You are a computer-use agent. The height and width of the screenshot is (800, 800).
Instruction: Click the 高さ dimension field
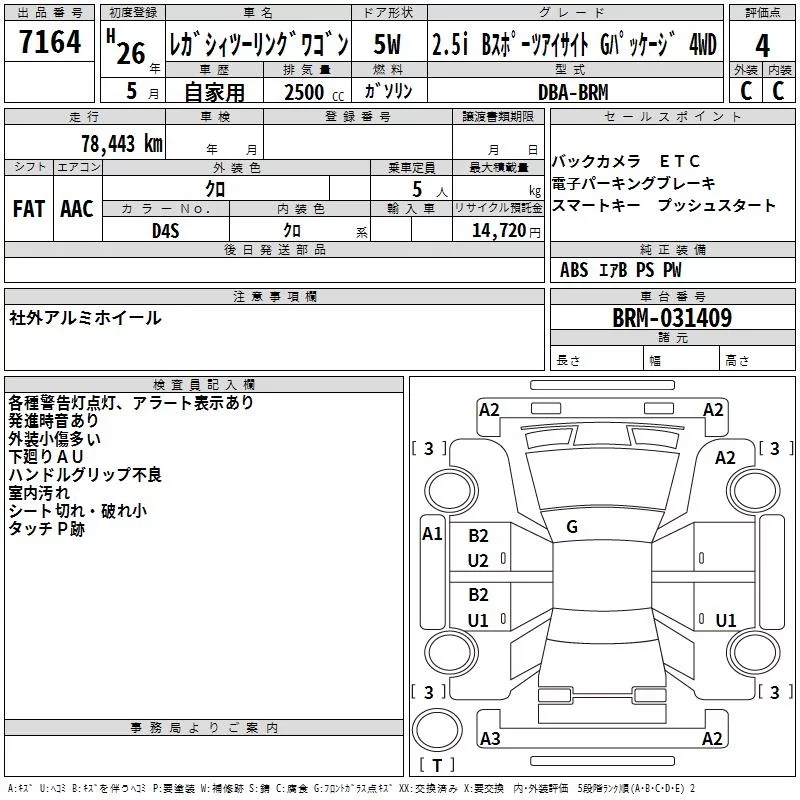pos(757,360)
